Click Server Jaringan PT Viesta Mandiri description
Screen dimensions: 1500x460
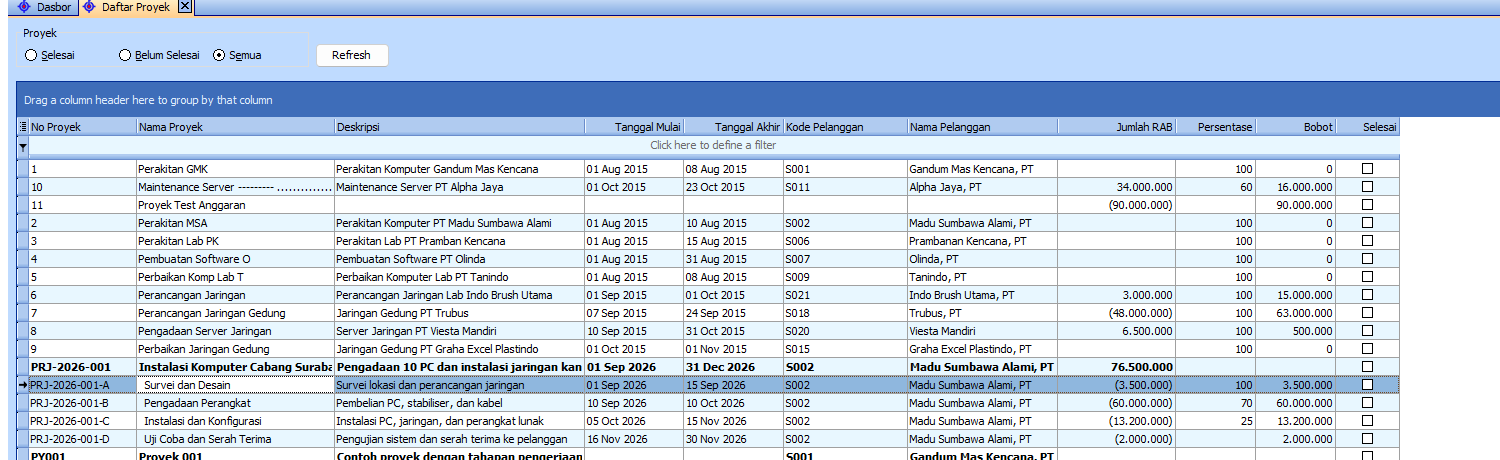459,331
